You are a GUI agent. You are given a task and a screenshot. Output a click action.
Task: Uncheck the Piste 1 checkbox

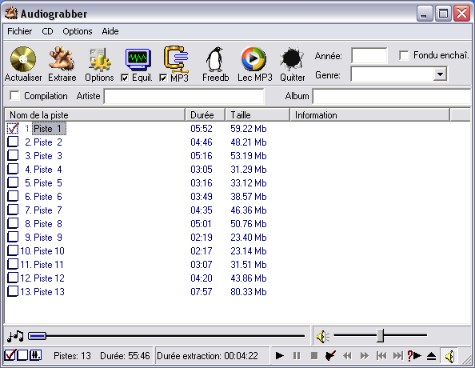click(x=13, y=128)
